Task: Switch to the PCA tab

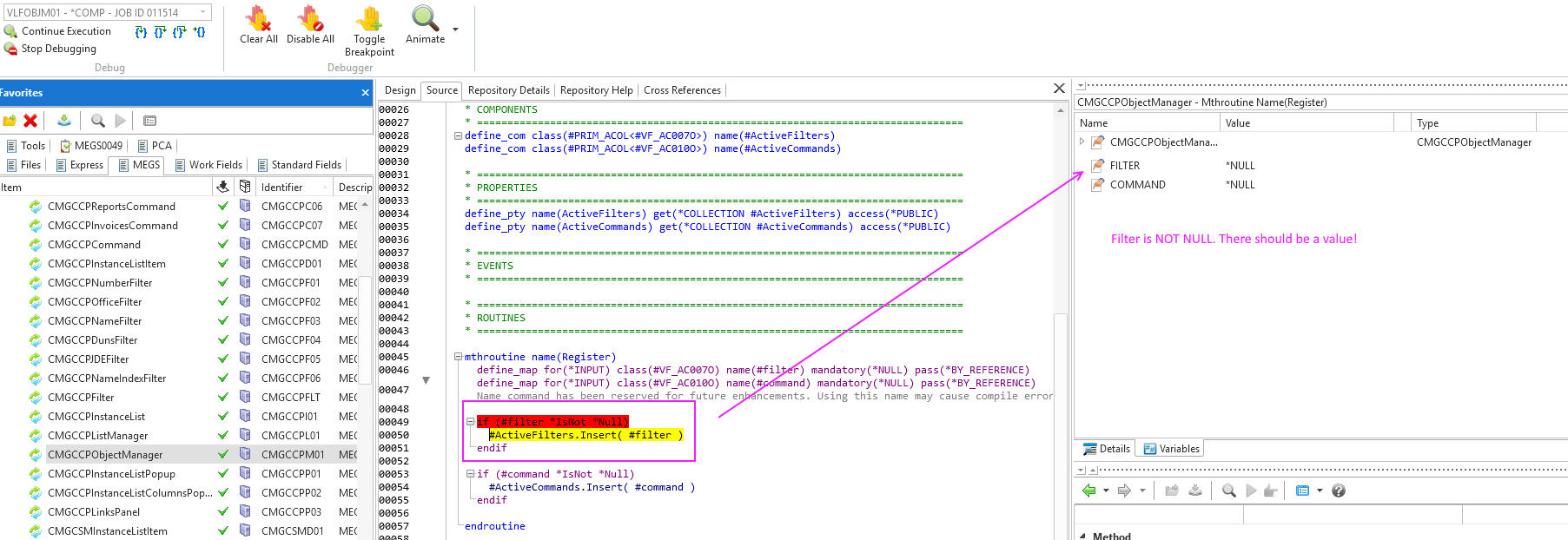Action: pyautogui.click(x=155, y=146)
